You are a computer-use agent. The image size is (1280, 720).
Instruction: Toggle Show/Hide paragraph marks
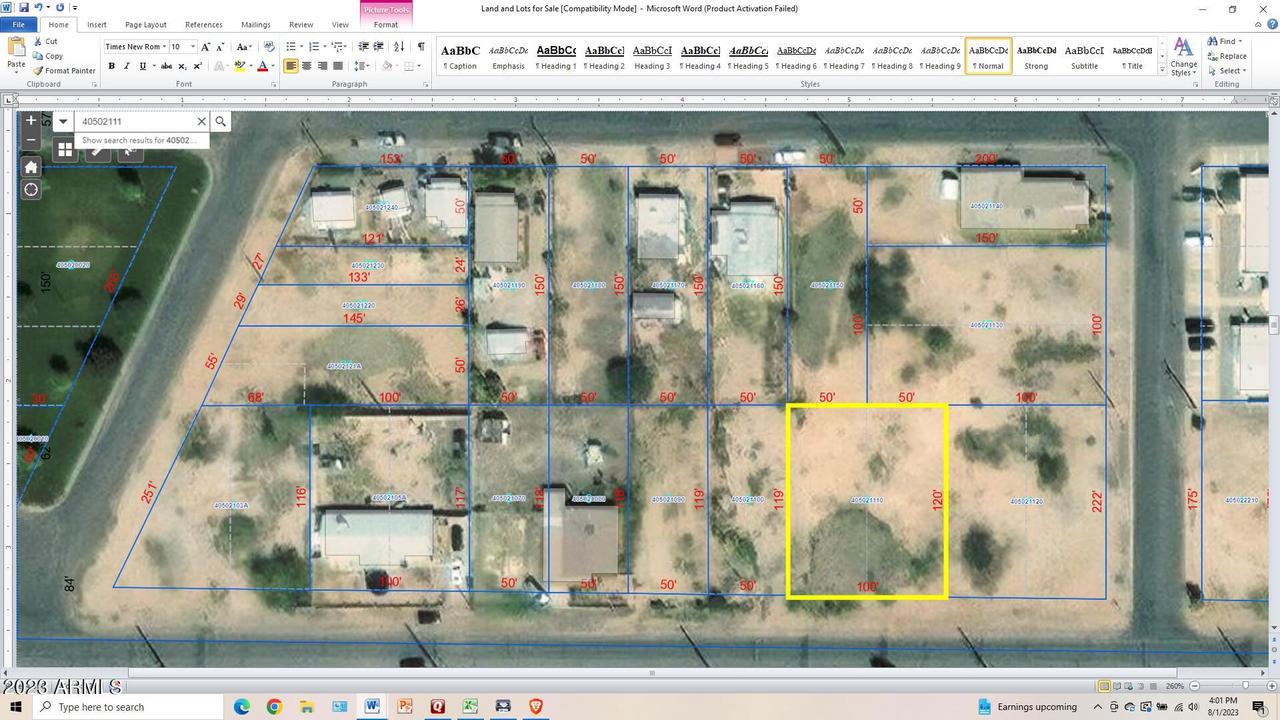coord(421,46)
